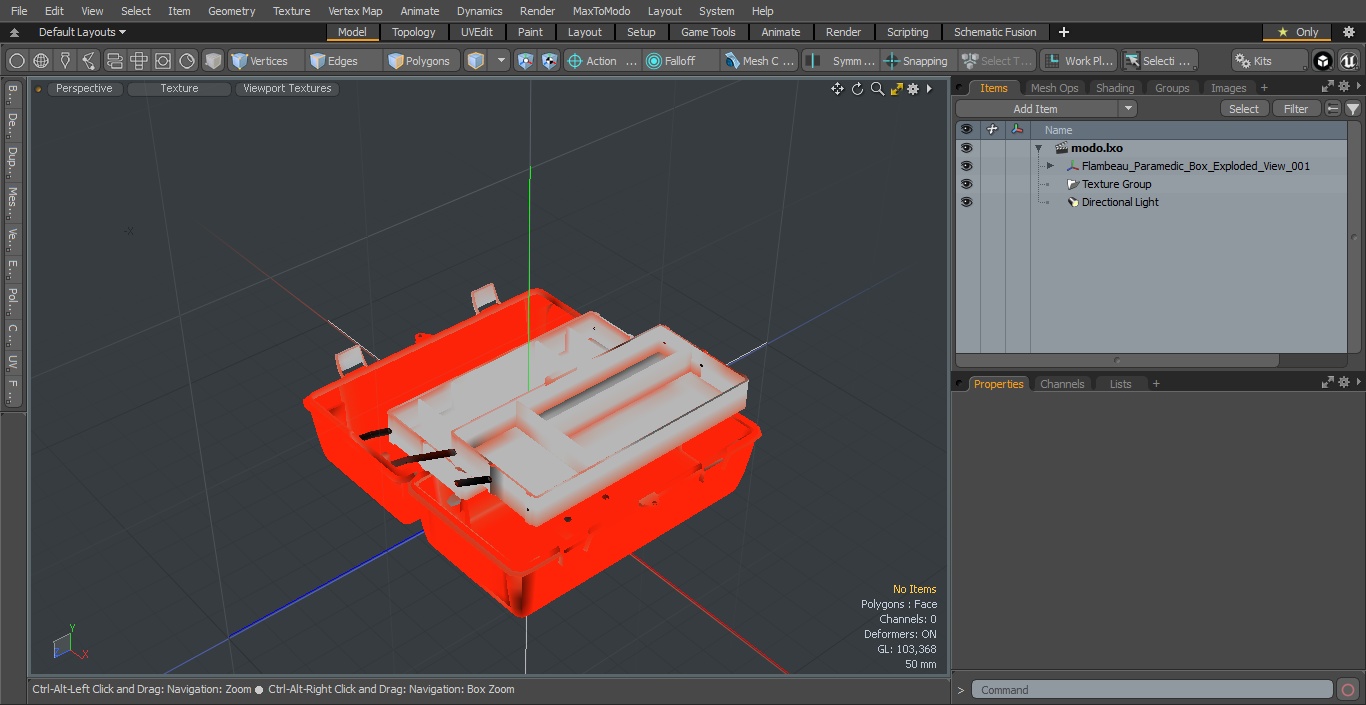Select the pen-shaped tool icon
The image size is (1366, 705).
(x=65, y=61)
